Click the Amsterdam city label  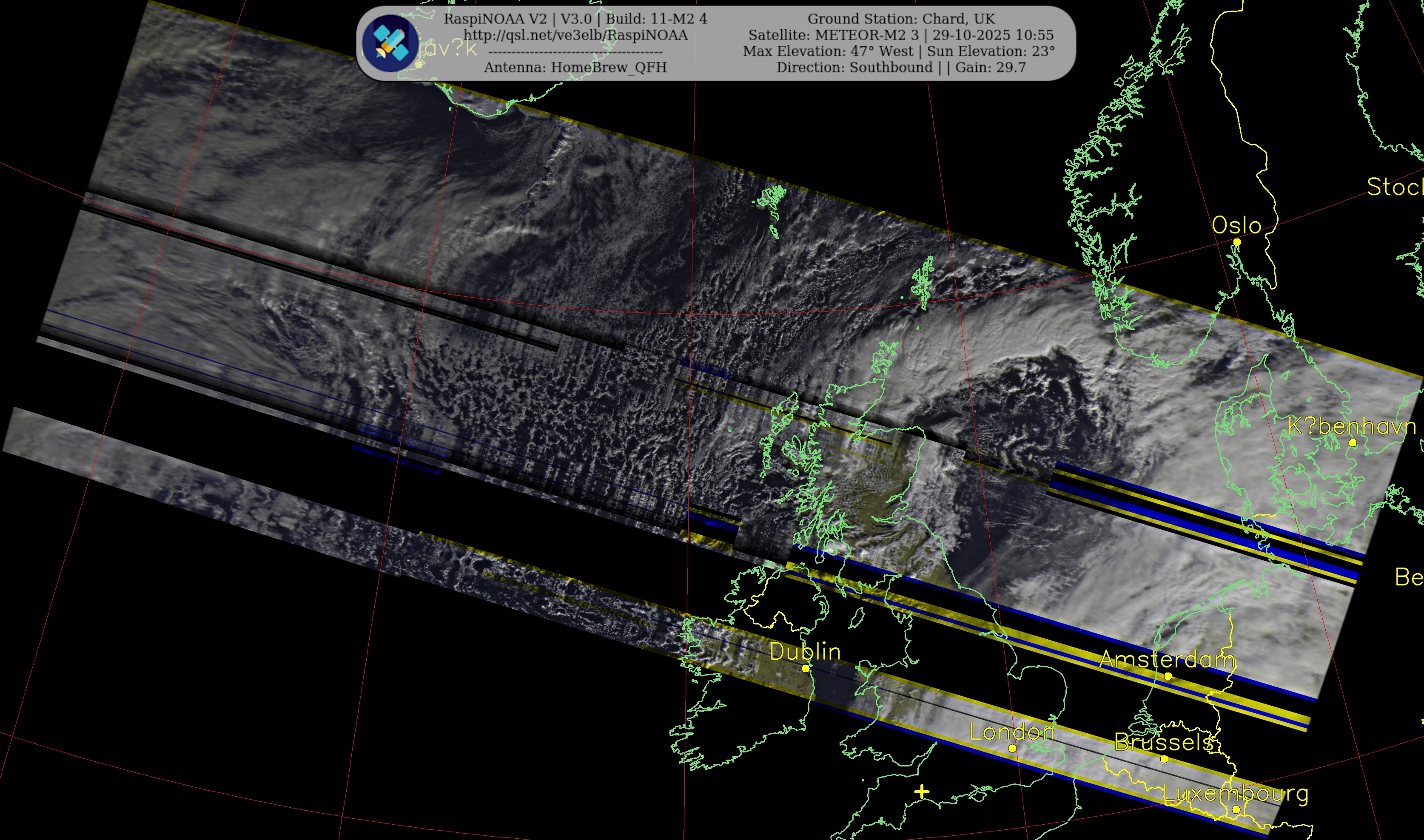(1168, 659)
